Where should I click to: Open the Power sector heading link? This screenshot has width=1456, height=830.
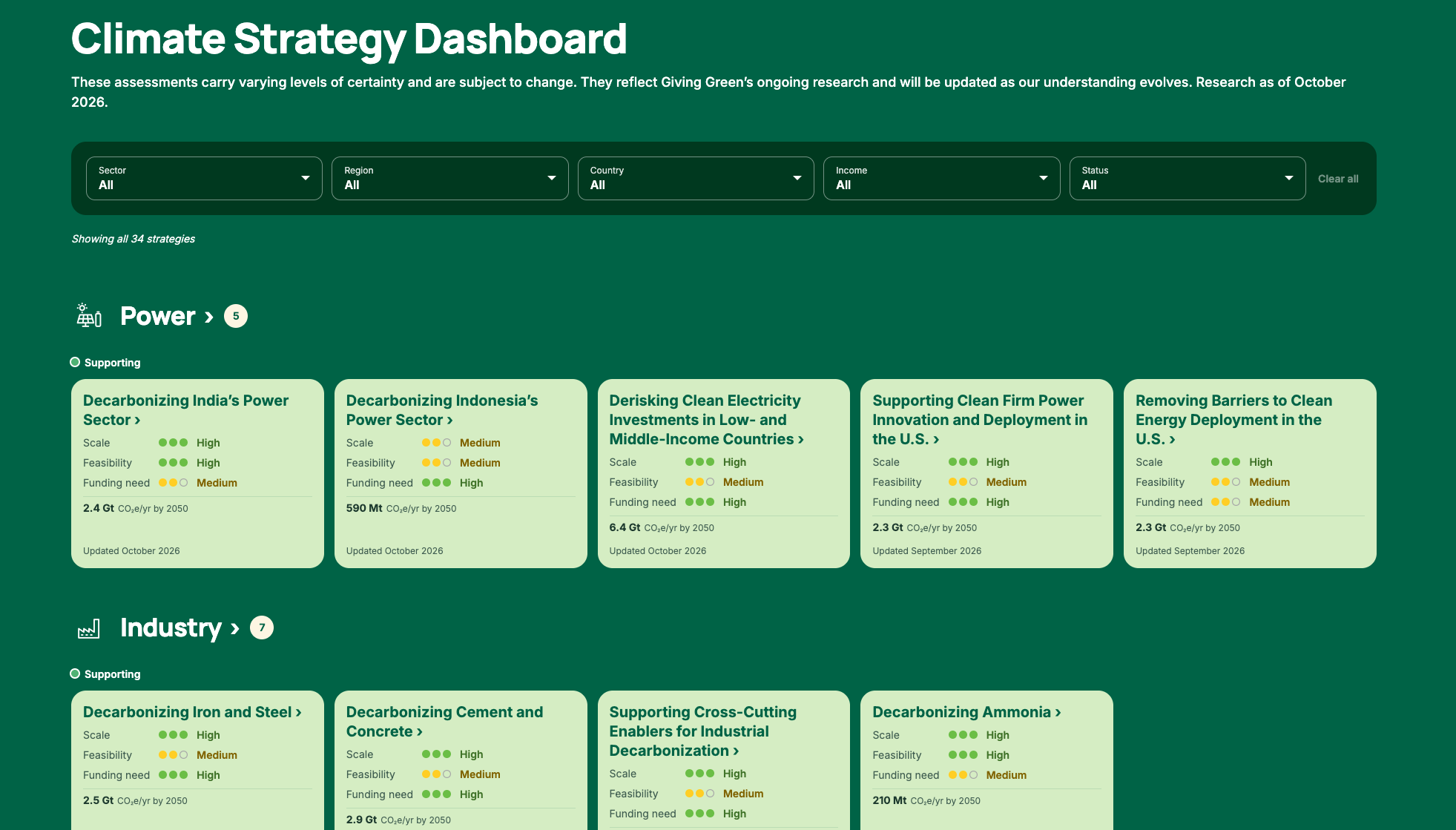coord(167,316)
